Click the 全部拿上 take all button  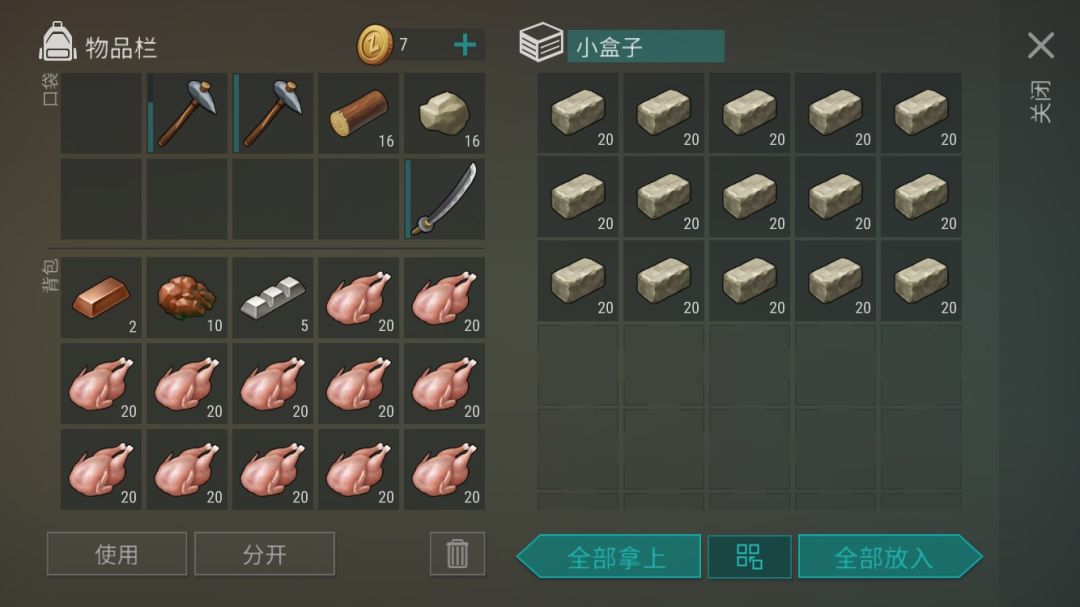(x=609, y=557)
